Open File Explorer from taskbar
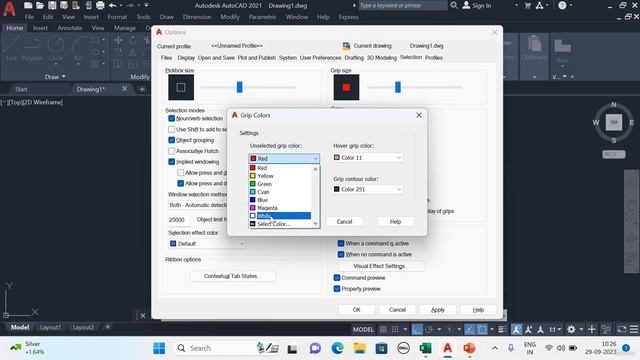 [360, 348]
